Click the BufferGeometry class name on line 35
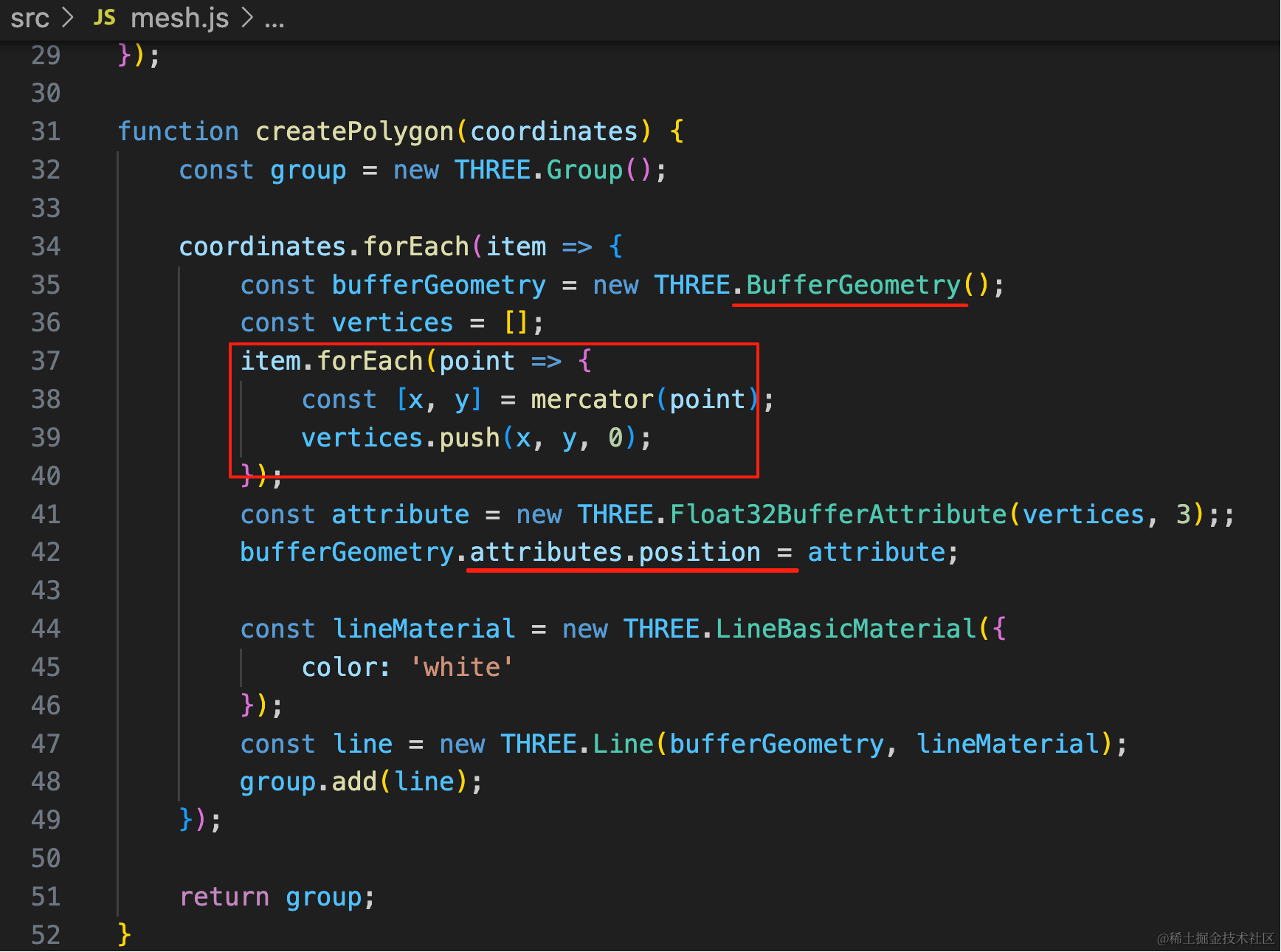 (x=854, y=285)
